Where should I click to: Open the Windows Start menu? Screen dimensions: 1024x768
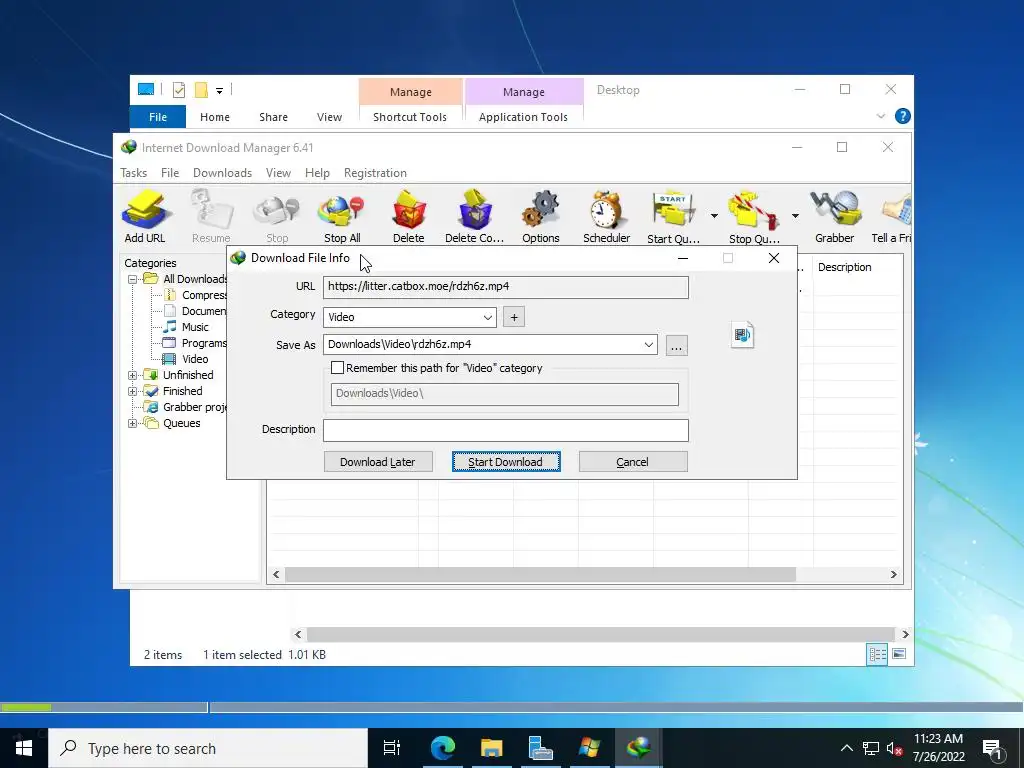24,748
